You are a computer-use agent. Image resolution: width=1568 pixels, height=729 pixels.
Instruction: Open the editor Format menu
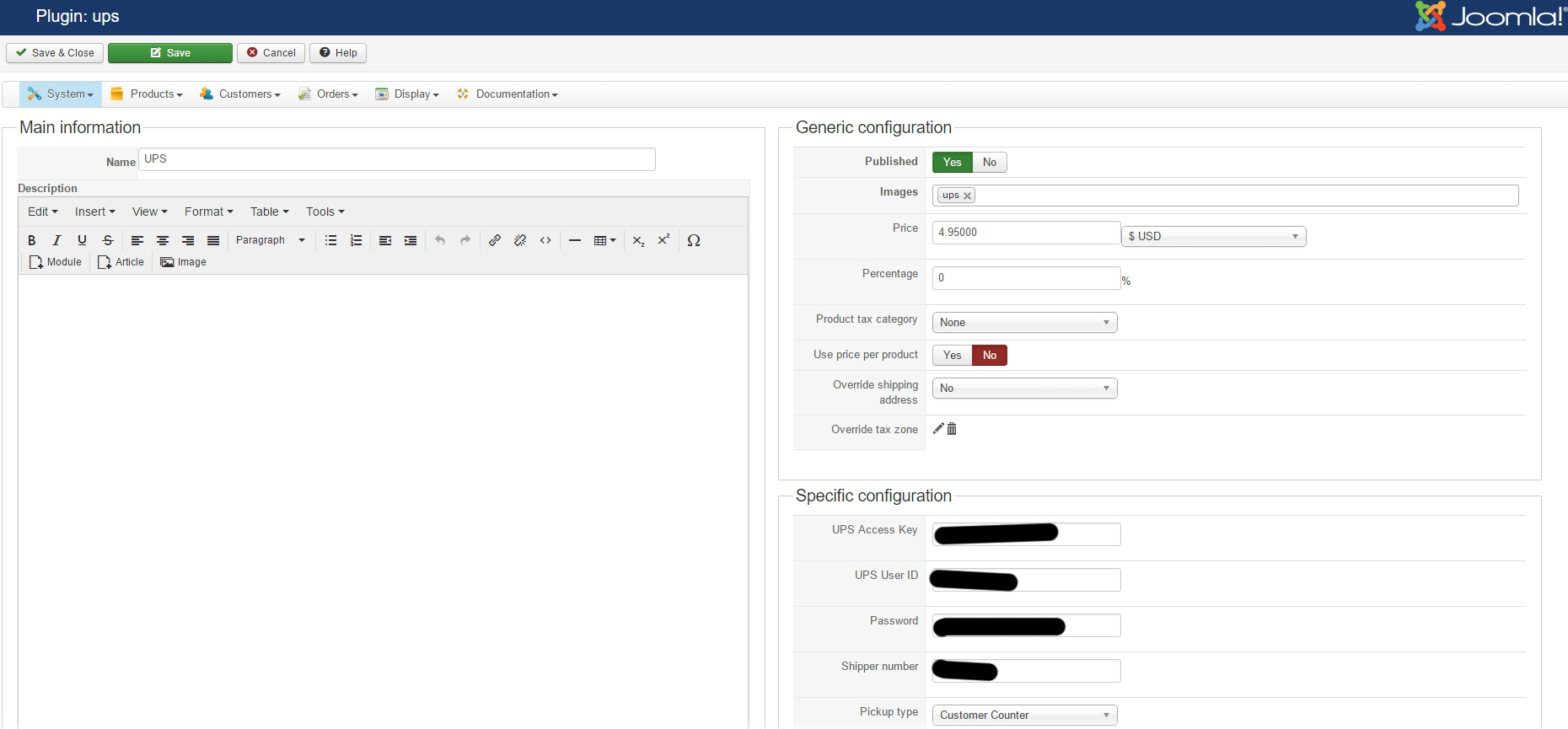click(x=209, y=212)
